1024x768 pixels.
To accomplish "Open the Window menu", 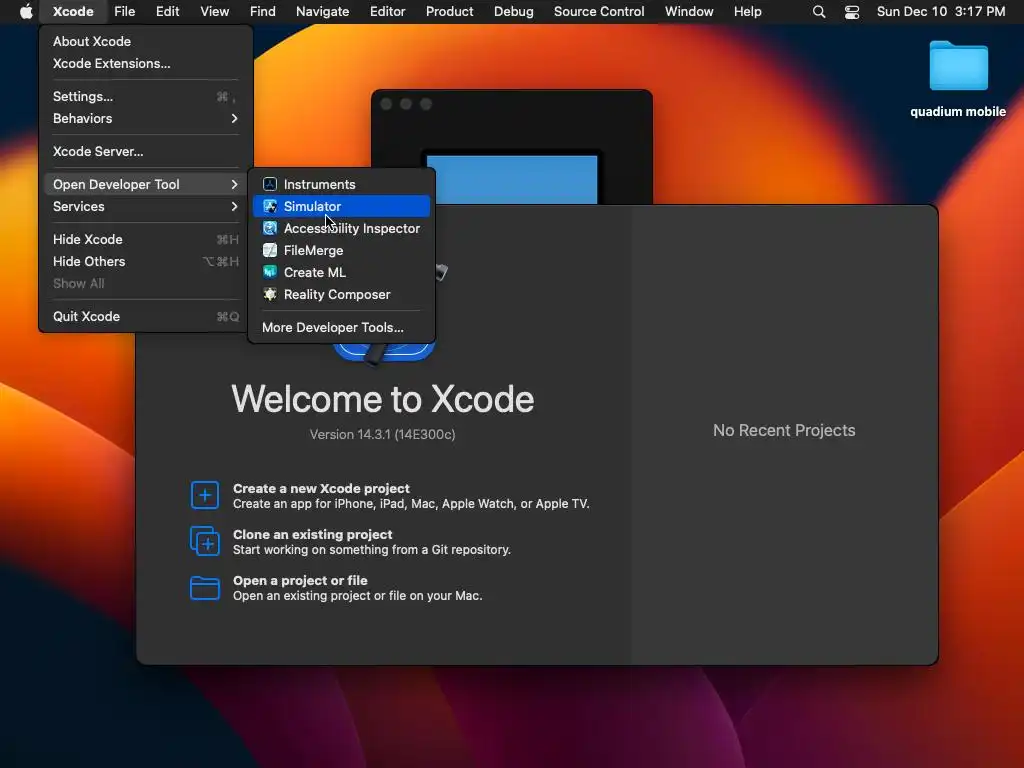I will 689,11.
